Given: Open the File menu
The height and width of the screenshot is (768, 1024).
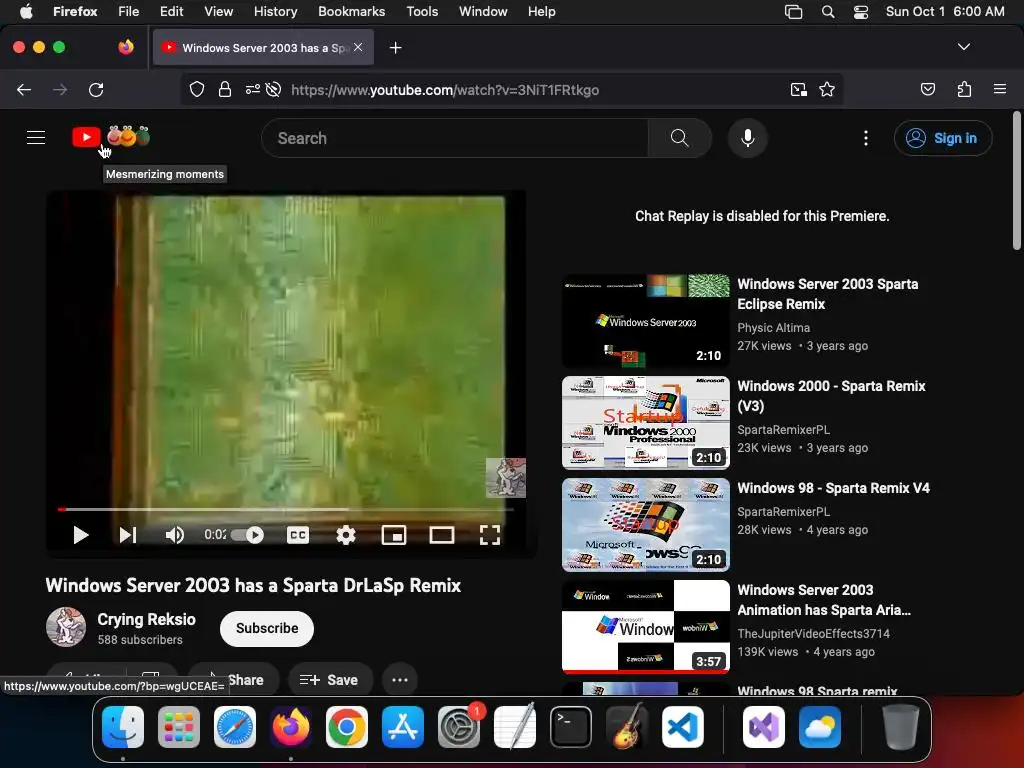Looking at the screenshot, I should coord(129,11).
